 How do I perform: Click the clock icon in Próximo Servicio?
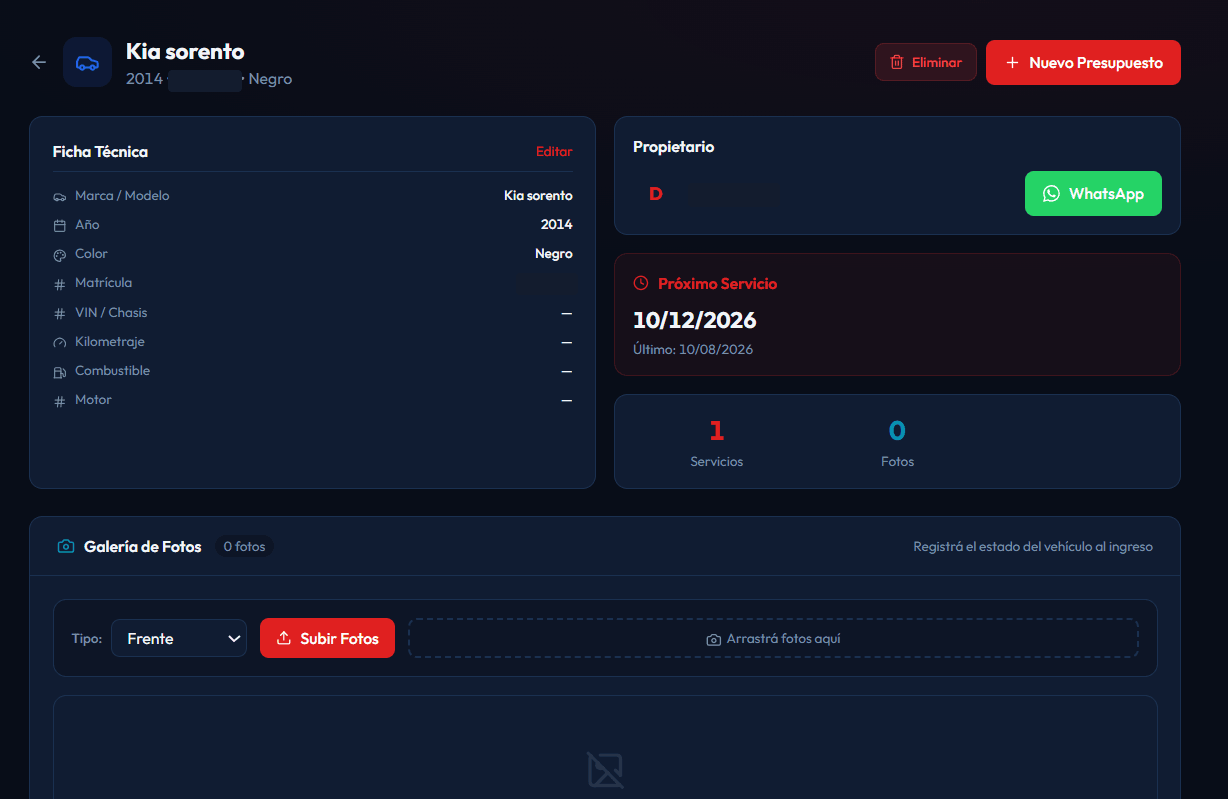[x=641, y=284]
